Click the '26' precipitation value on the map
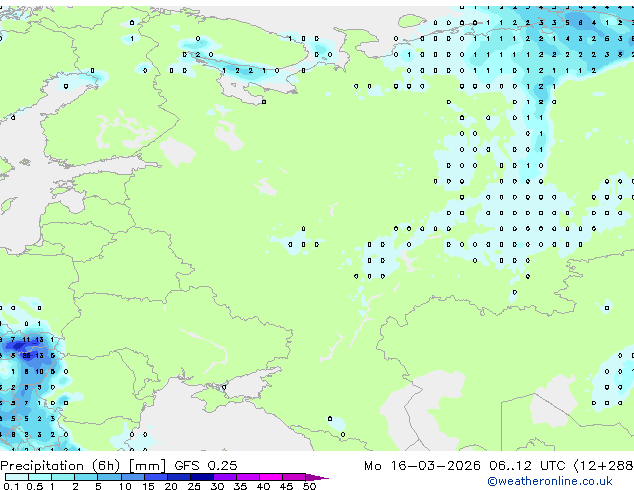Screen dimensions: 634x490 [26, 356]
